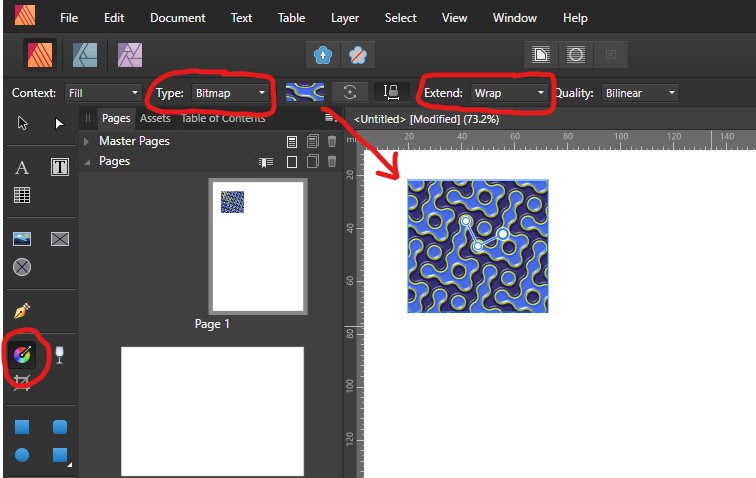Click the fill origin handle at line bend

(x=478, y=246)
